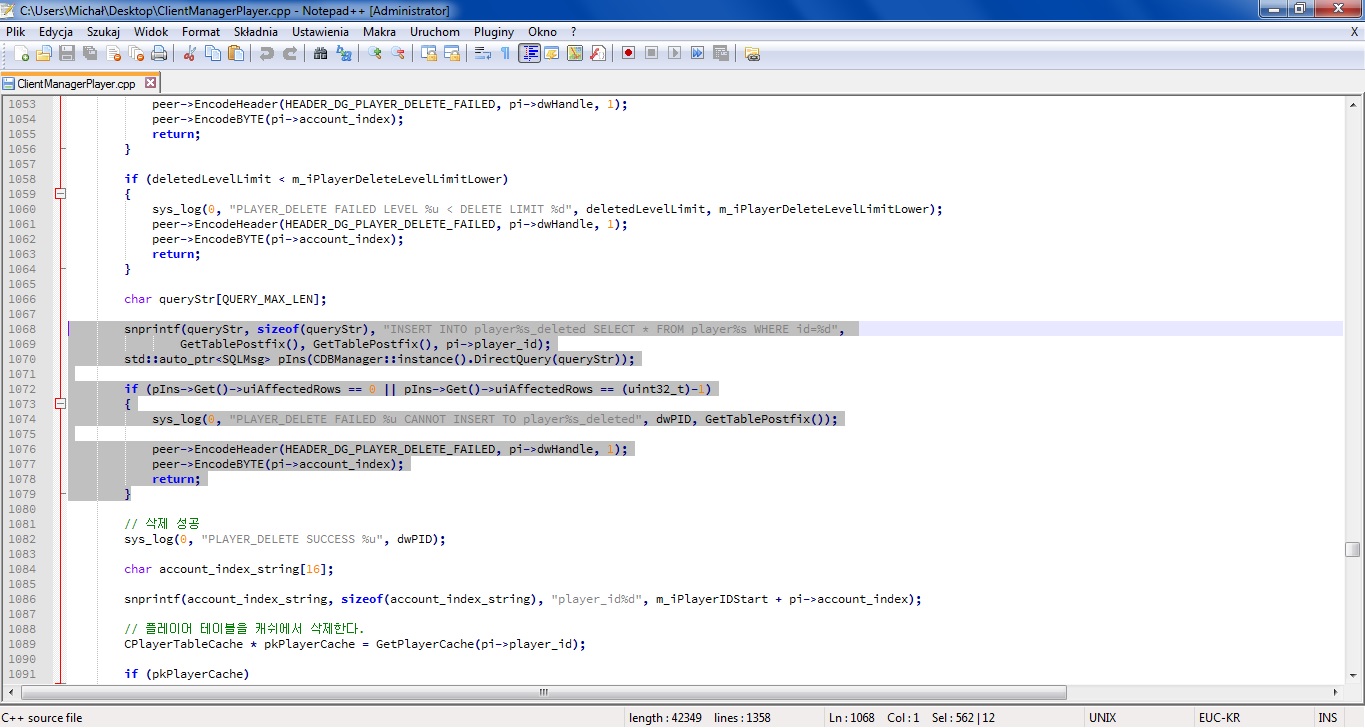Open a file with the Open folder icon
The image size is (1365, 728).
44,53
